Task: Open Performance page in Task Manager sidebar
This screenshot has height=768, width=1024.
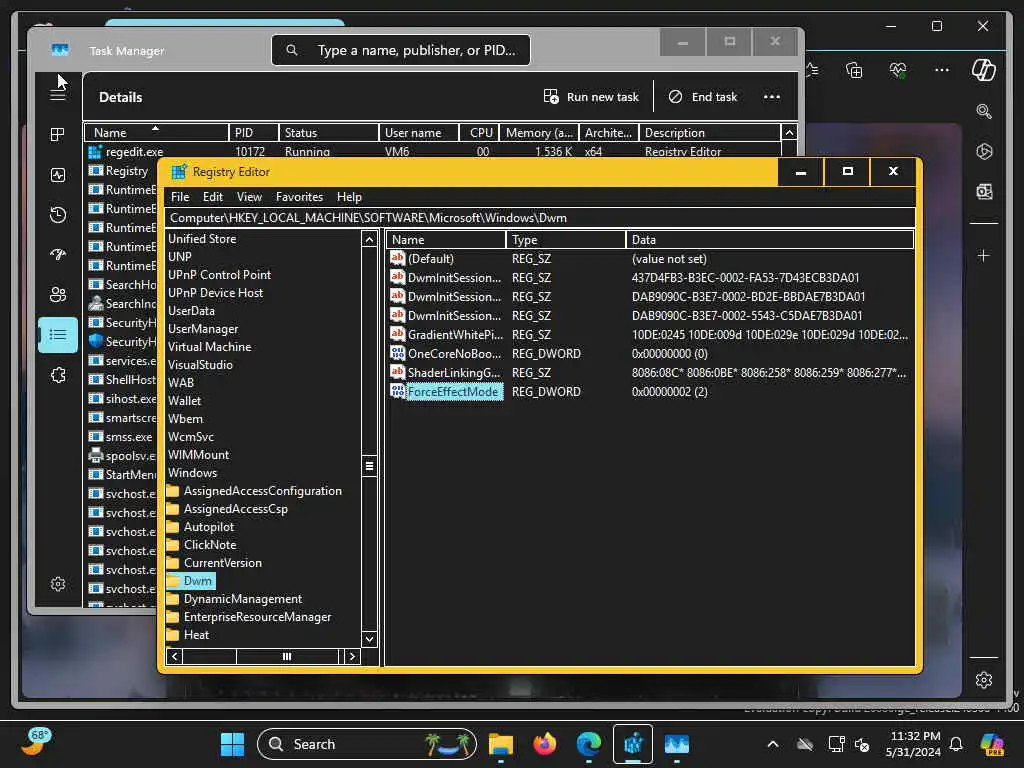Action: [x=57, y=175]
